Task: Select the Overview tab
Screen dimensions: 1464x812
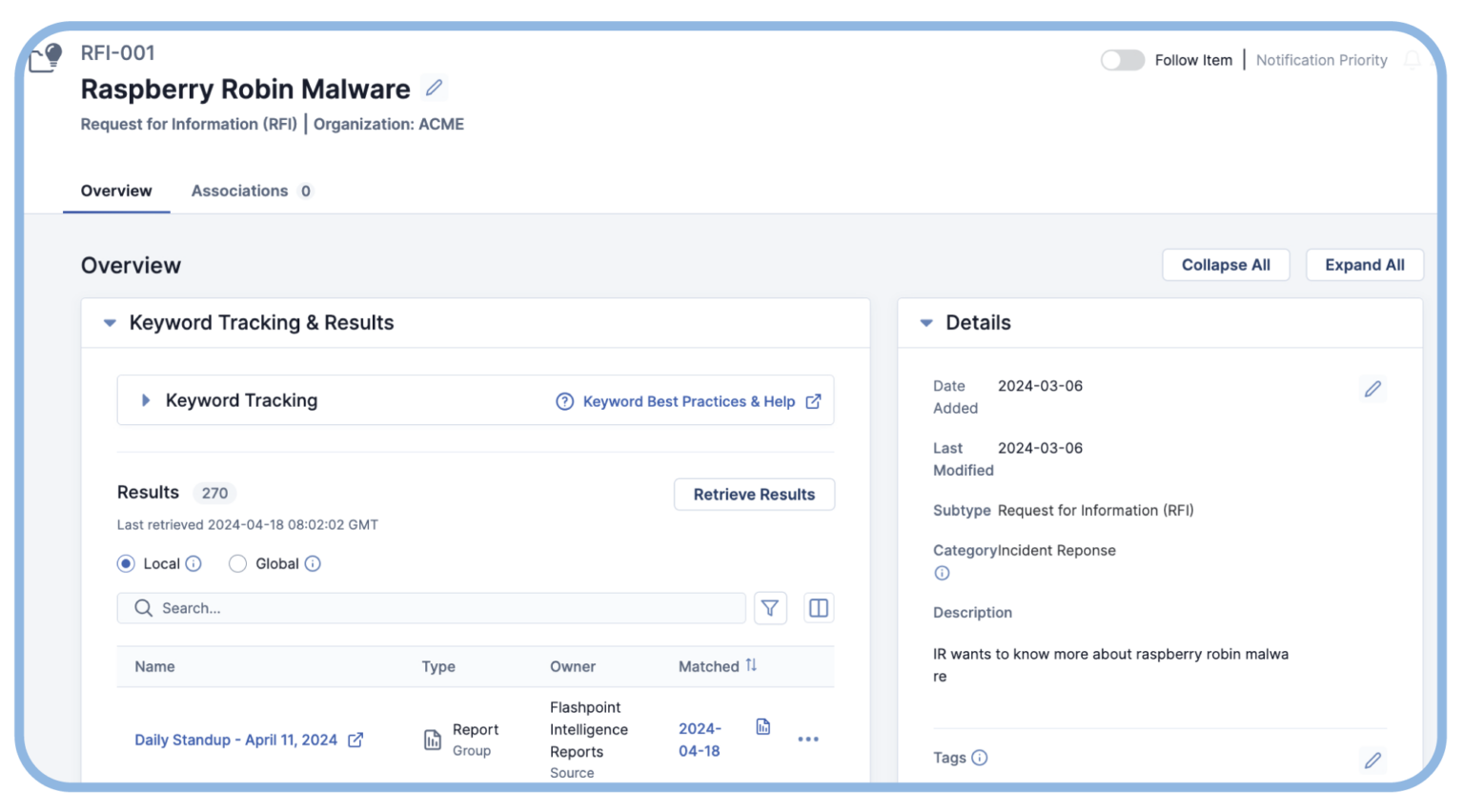Action: (116, 191)
